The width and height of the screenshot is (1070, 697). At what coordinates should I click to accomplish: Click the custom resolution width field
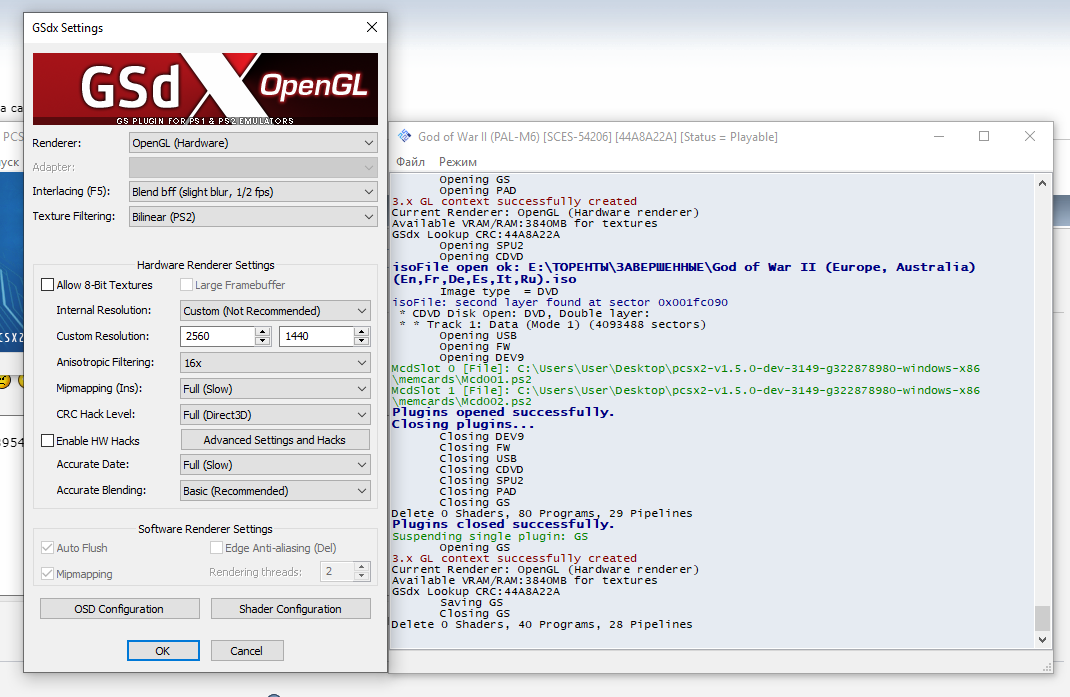[218, 337]
